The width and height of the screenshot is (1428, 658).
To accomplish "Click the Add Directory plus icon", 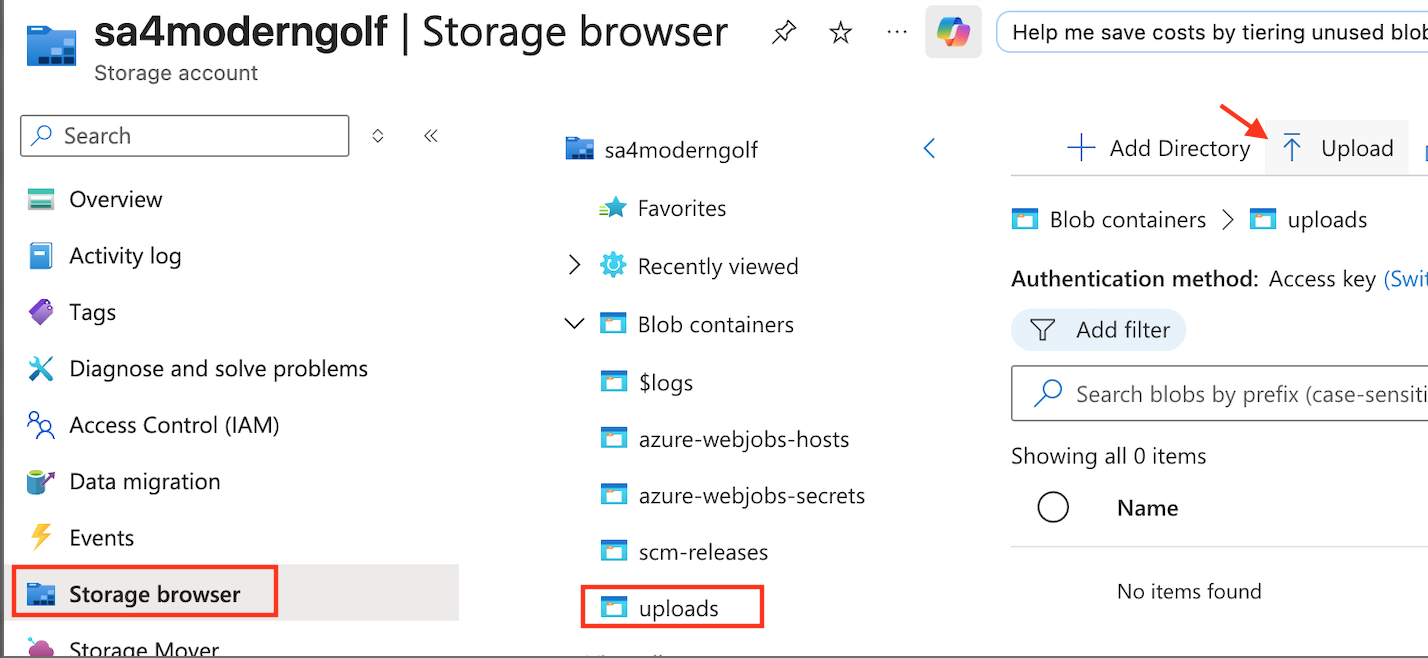I will pyautogui.click(x=1081, y=149).
